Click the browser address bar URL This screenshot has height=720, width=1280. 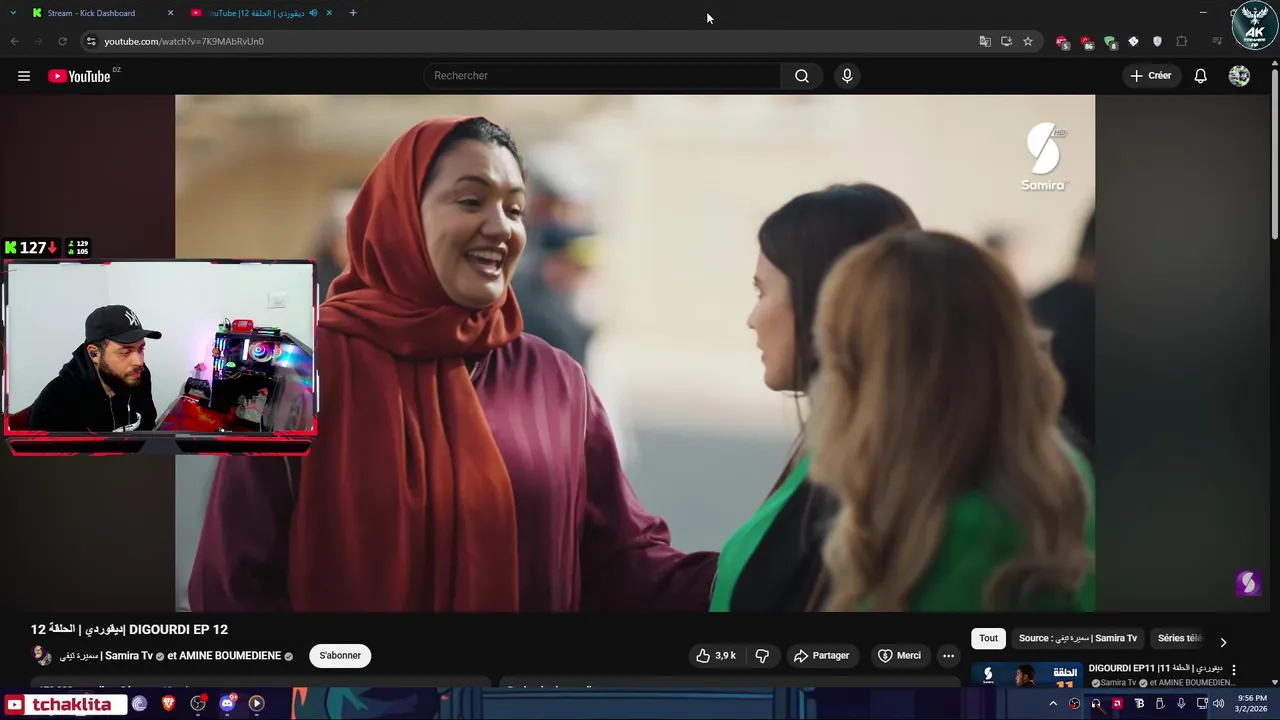click(184, 41)
